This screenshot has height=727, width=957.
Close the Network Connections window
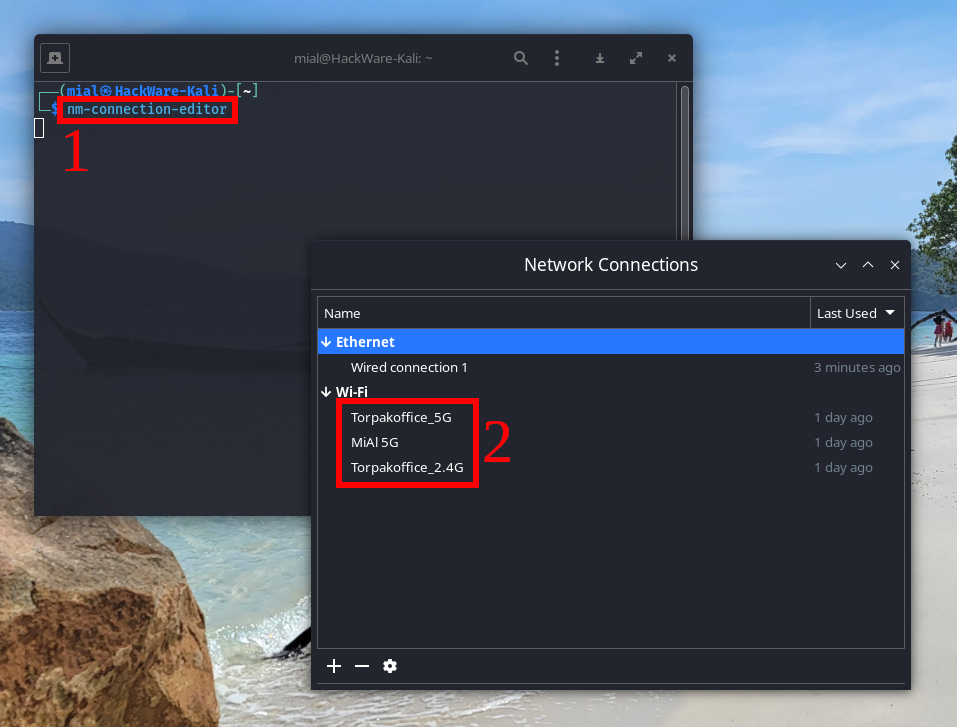[895, 265]
